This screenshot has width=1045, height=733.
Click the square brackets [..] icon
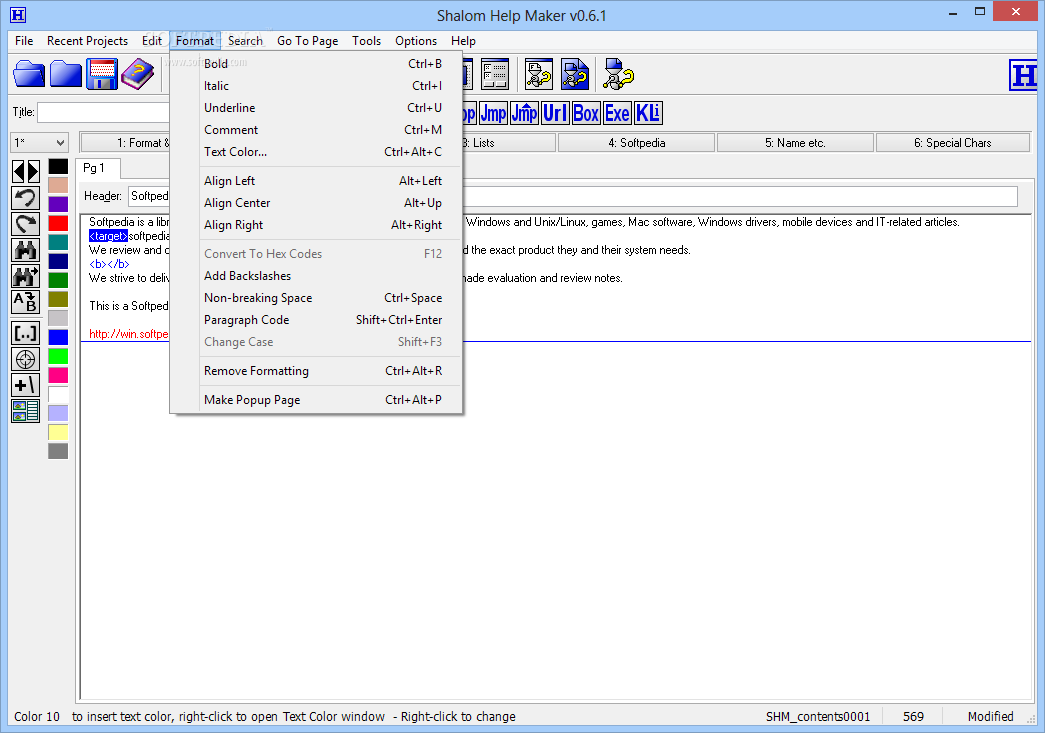point(25,333)
